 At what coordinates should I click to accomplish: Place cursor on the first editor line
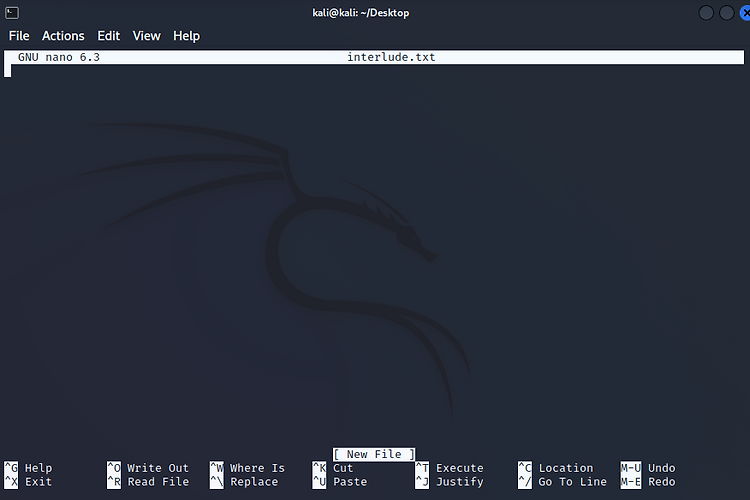tap(374, 71)
